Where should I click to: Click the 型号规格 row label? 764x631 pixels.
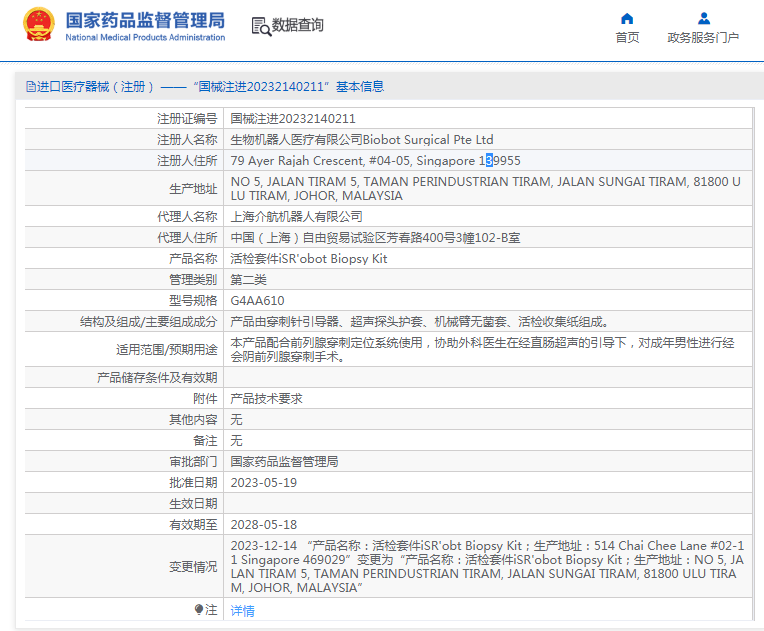click(193, 301)
